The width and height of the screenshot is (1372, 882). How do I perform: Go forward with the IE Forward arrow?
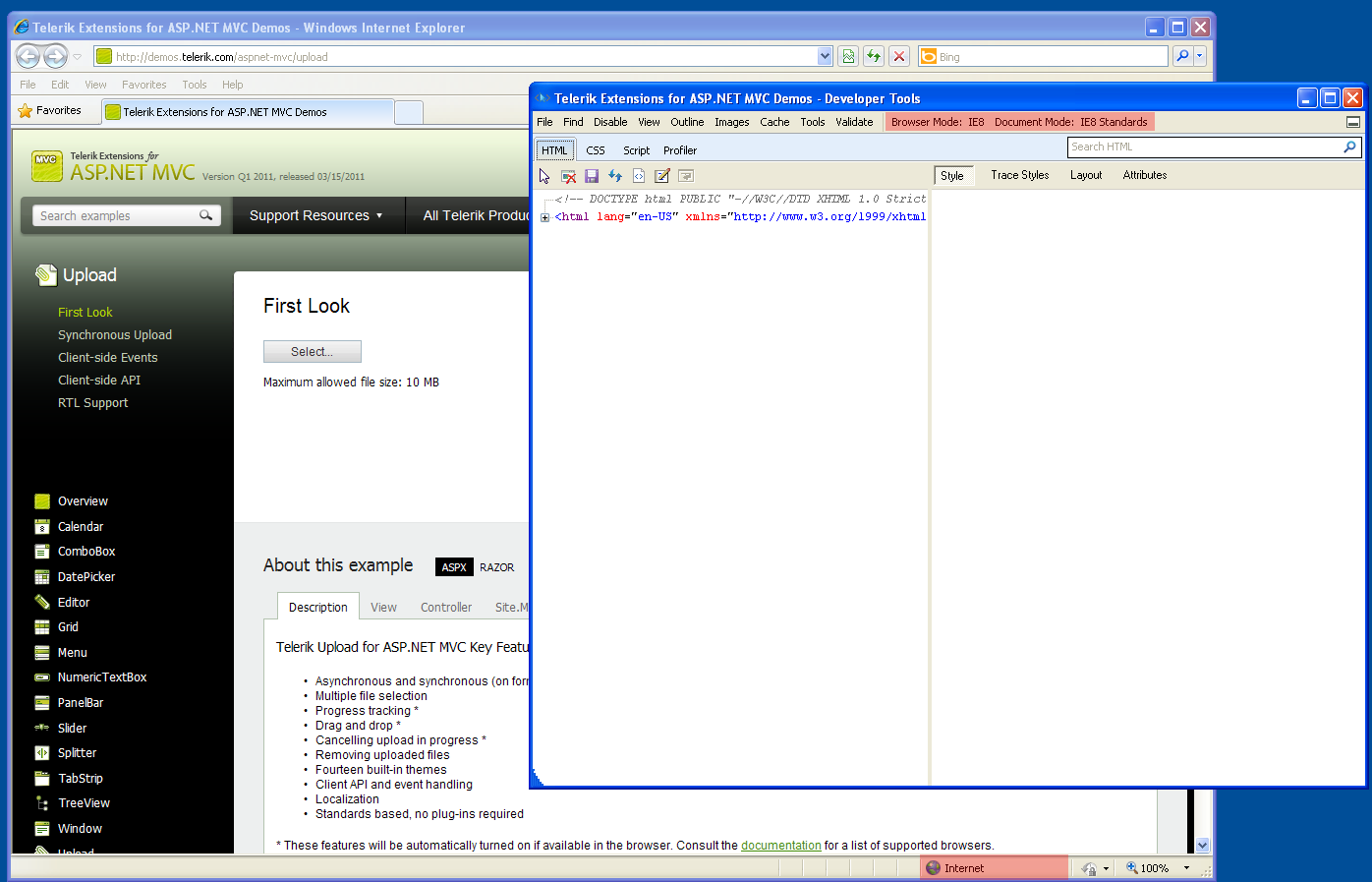56,56
